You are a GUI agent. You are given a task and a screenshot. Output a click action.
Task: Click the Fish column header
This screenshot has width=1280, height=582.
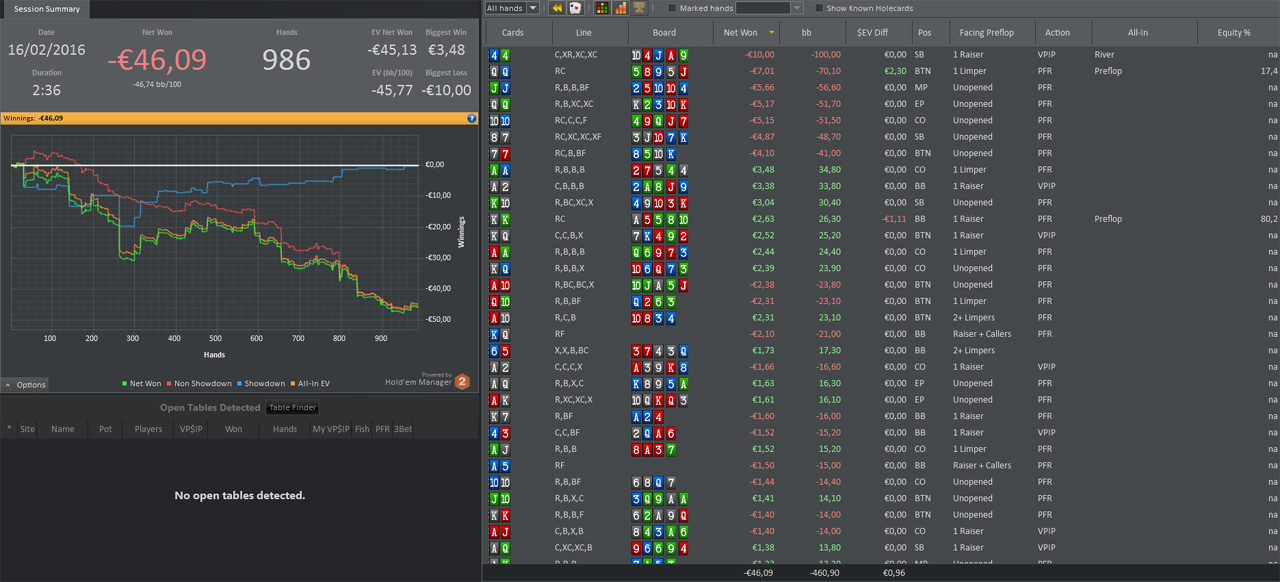click(361, 429)
